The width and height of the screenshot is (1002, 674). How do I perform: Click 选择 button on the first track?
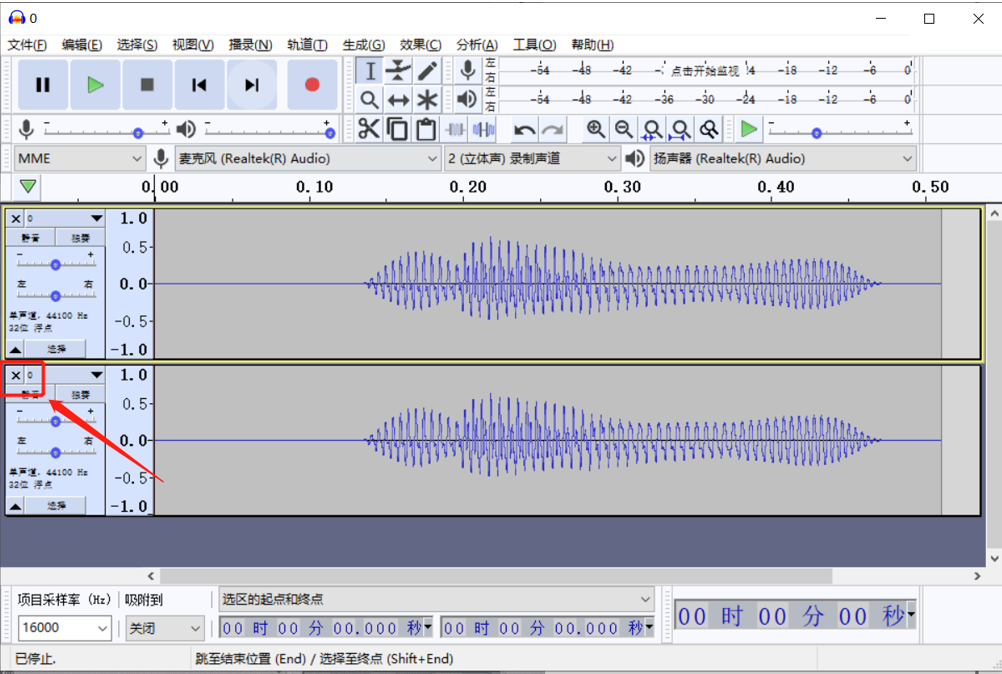56,349
